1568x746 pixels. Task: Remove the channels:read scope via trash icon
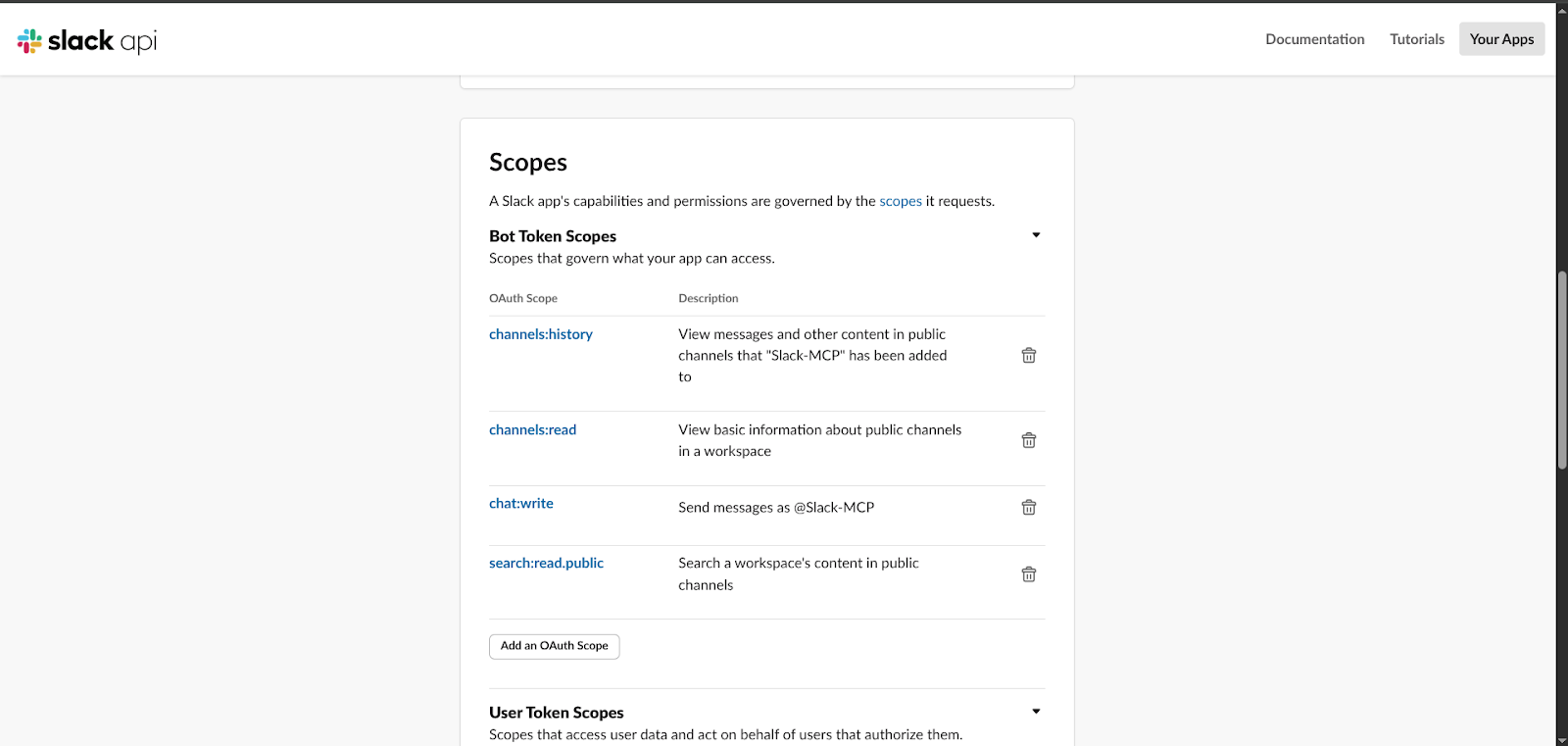pos(1028,441)
